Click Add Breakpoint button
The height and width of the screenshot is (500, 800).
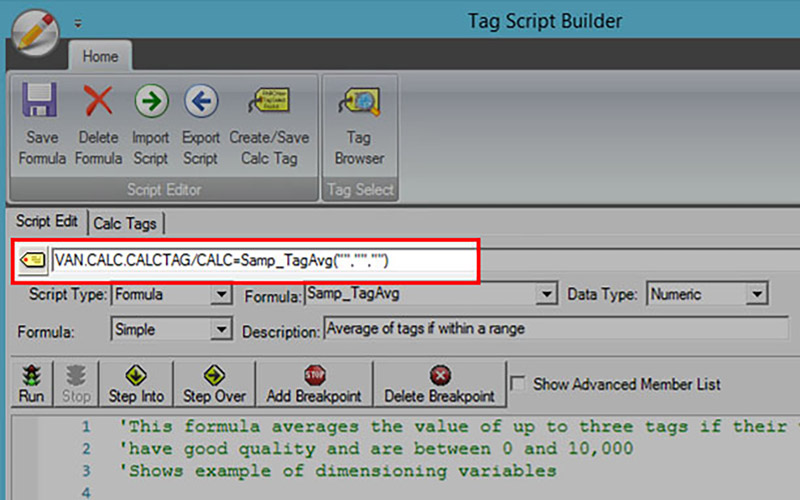314,384
